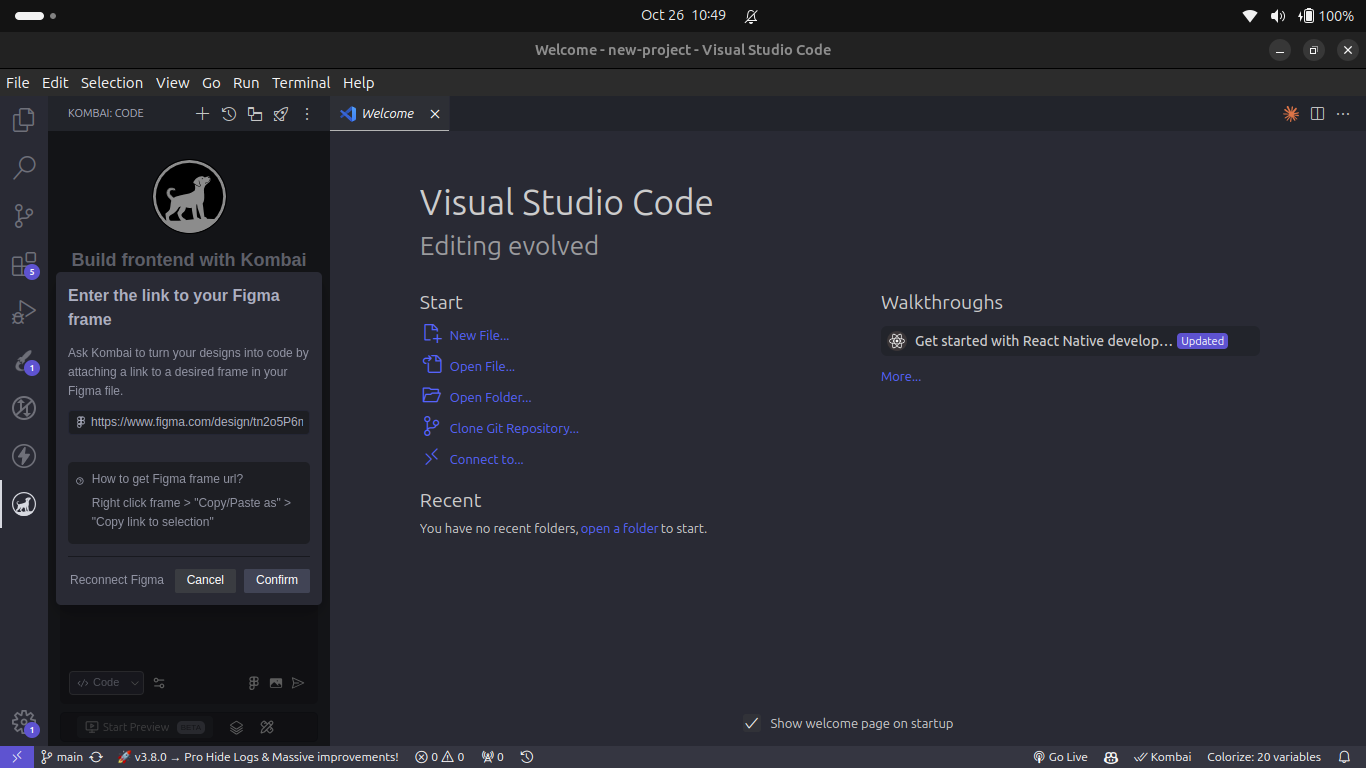Open the Run and Debug view

tap(24, 312)
